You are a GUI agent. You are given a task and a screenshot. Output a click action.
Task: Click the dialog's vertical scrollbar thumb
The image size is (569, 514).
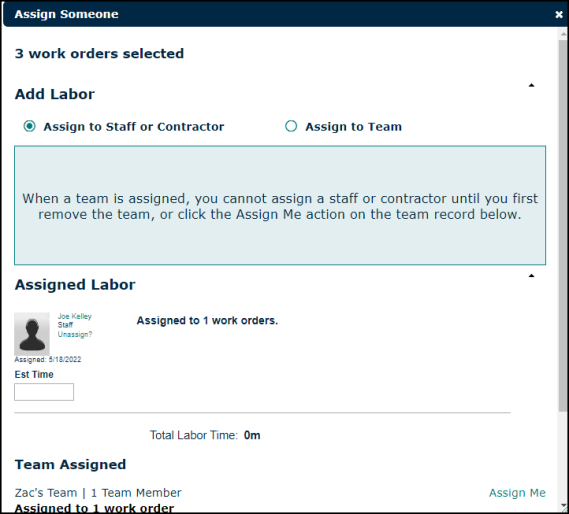click(x=563, y=225)
